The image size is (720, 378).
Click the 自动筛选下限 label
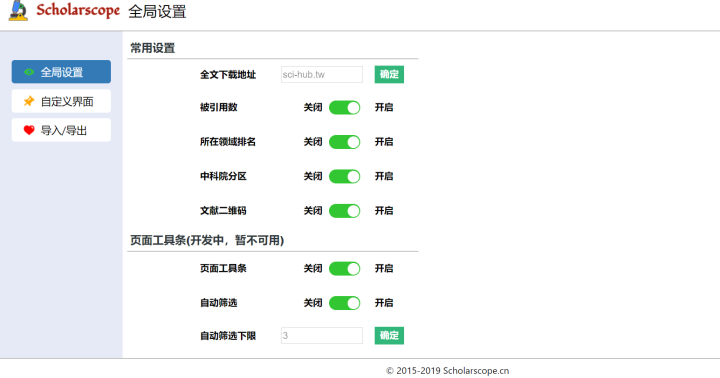click(228, 336)
